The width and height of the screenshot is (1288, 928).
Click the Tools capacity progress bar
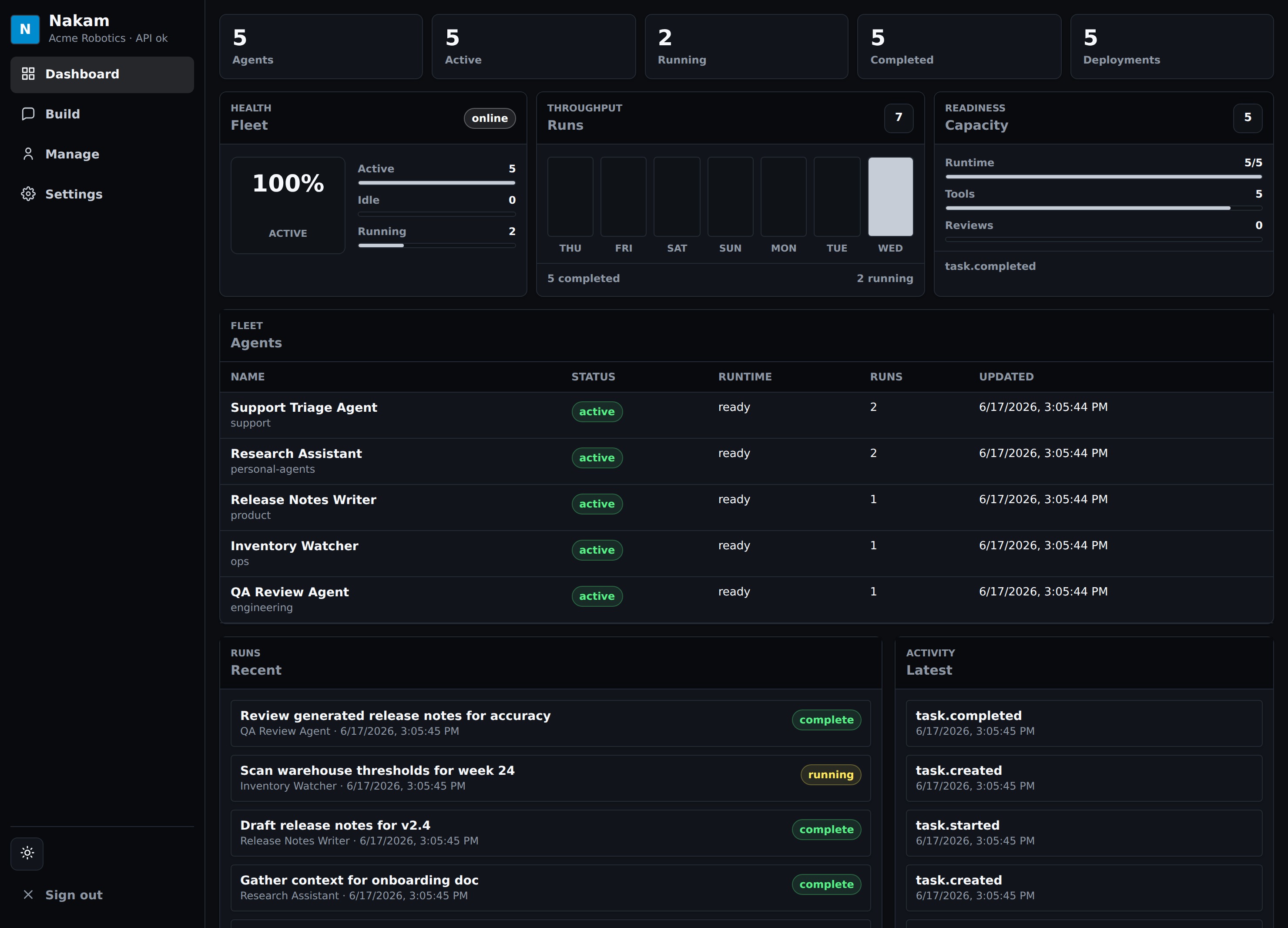tap(1104, 208)
